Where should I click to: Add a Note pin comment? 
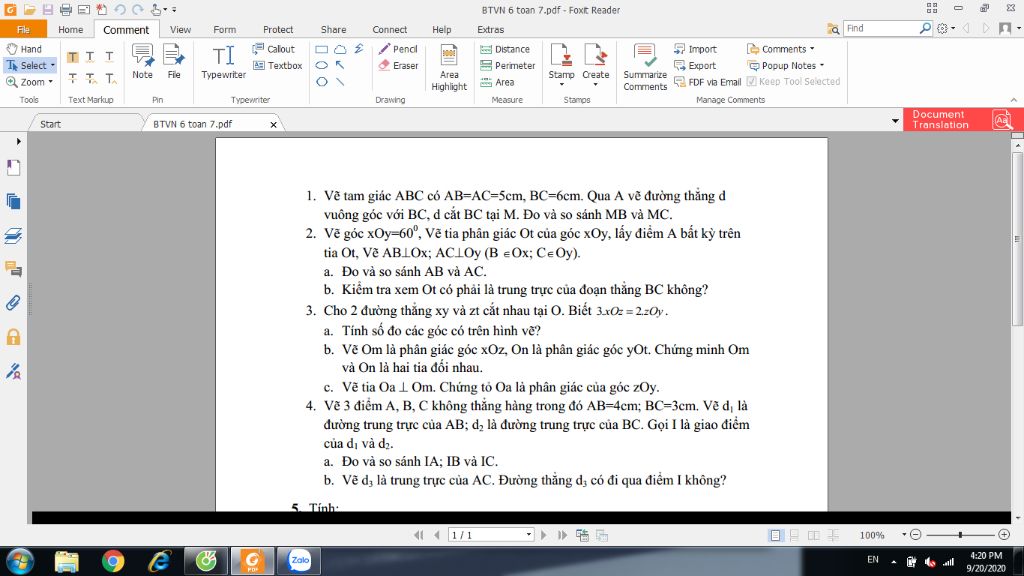point(142,62)
